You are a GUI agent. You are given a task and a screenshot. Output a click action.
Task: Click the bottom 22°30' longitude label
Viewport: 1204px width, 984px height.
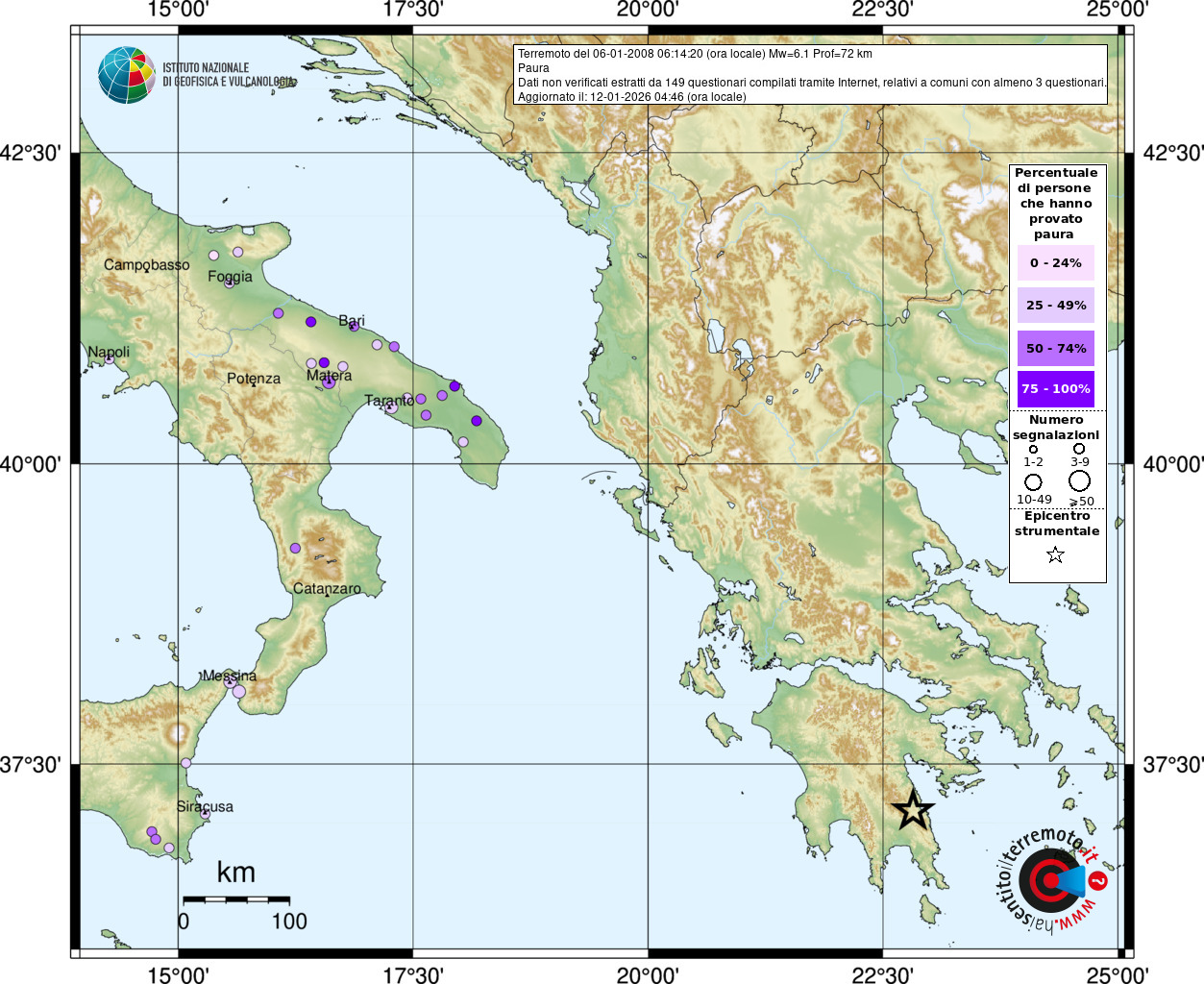pyautogui.click(x=882, y=973)
